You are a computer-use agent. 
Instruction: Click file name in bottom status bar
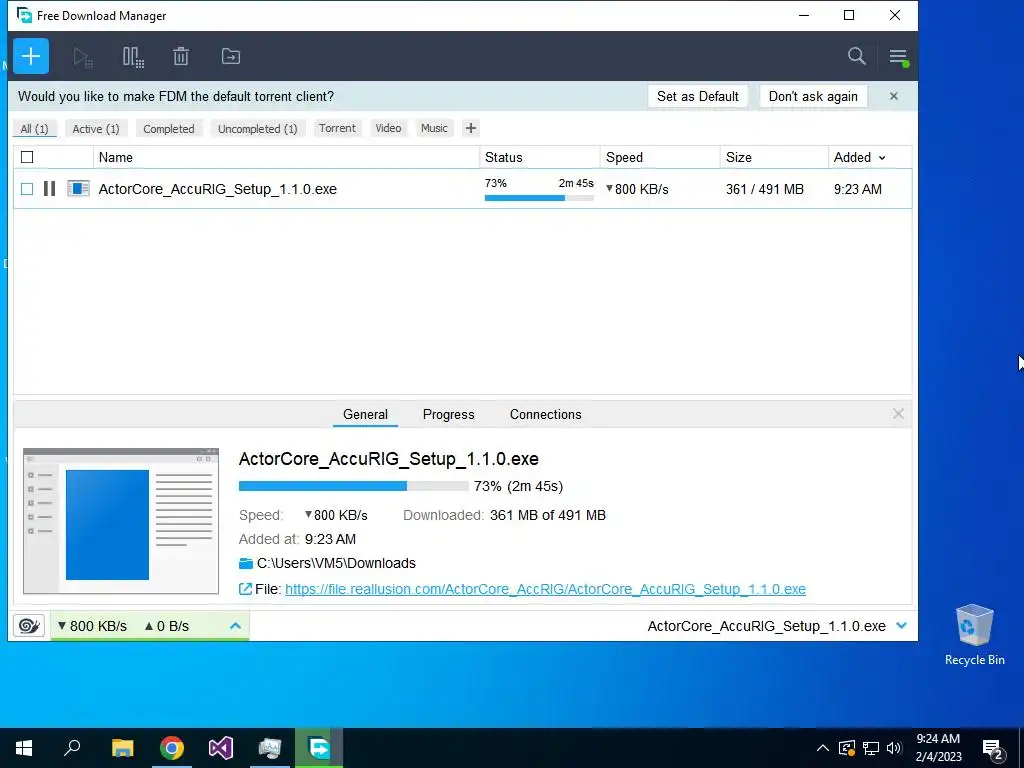(767, 626)
